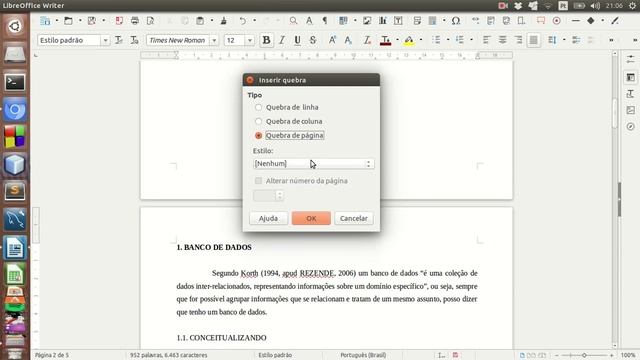Click Clone formatting paintbrush icon
The width and height of the screenshot is (640, 360).
[223, 20]
